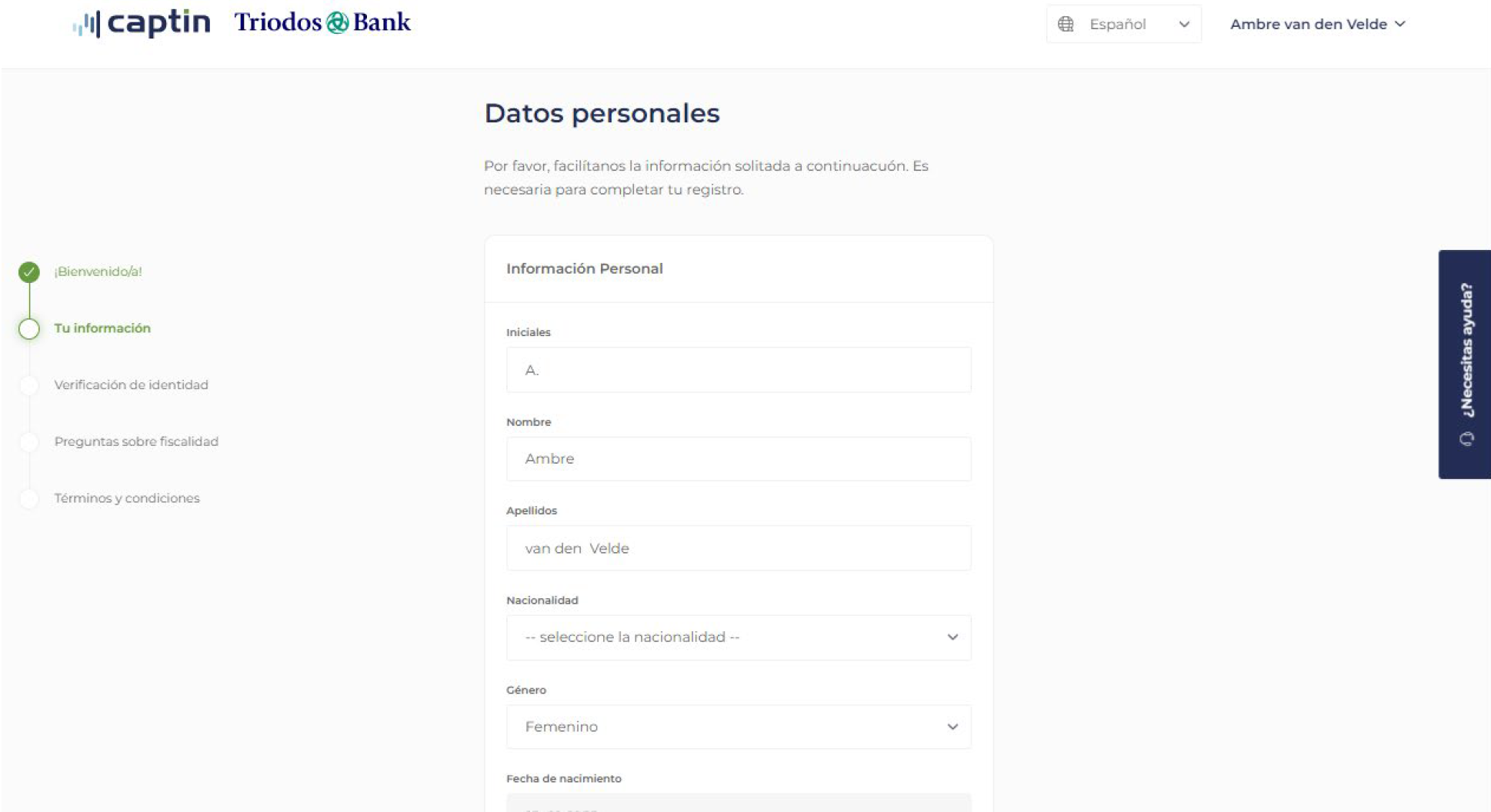Click the Tu información step circle
This screenshot has height=812, width=1491.
coord(29,328)
